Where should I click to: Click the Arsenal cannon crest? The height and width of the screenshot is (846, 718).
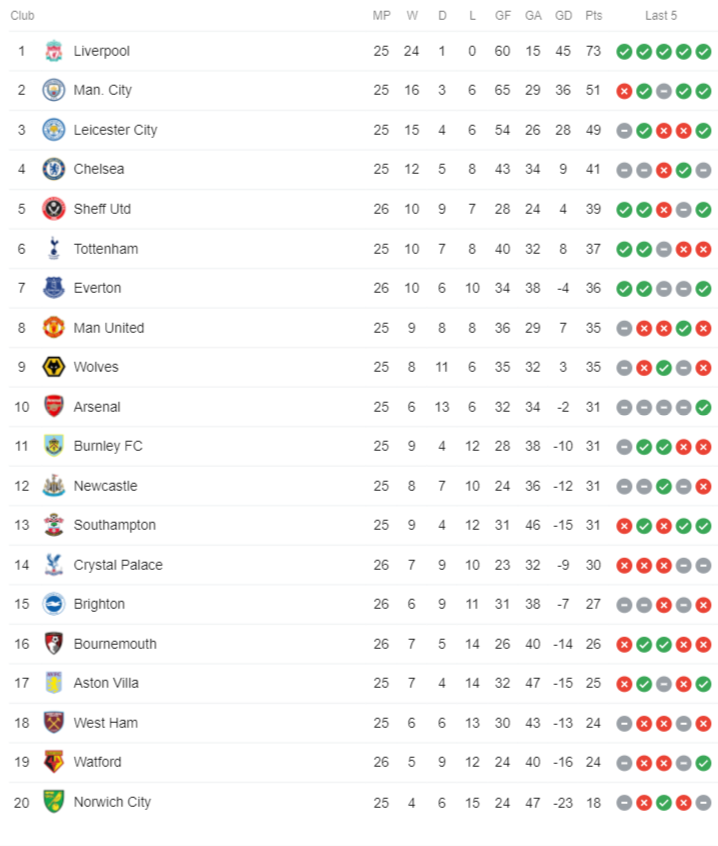pyautogui.click(x=53, y=406)
